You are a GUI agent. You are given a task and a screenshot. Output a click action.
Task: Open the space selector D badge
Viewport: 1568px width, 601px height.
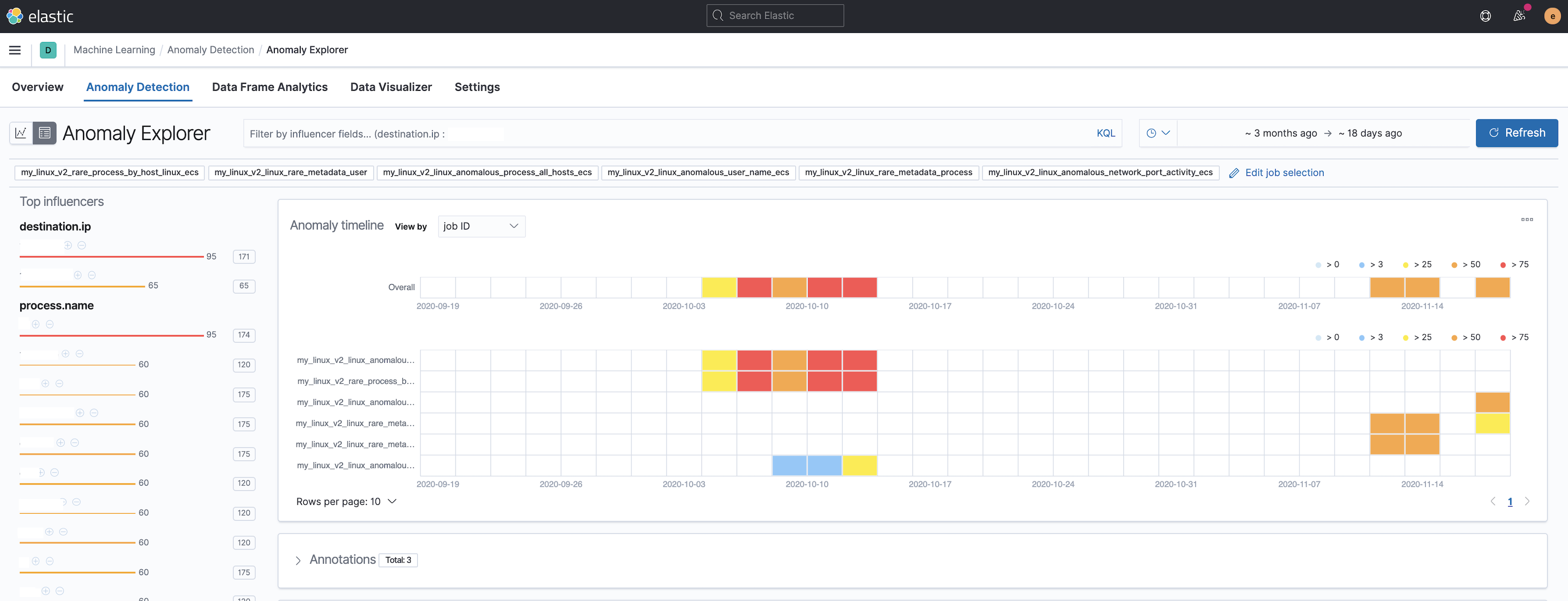pos(48,50)
